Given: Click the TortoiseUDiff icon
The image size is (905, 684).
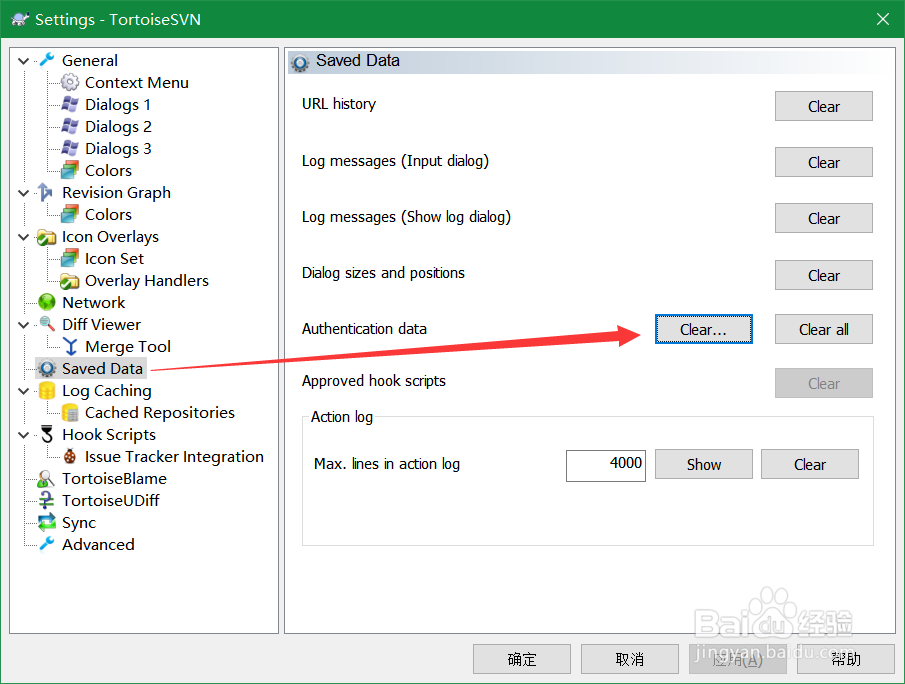Looking at the screenshot, I should [46, 500].
